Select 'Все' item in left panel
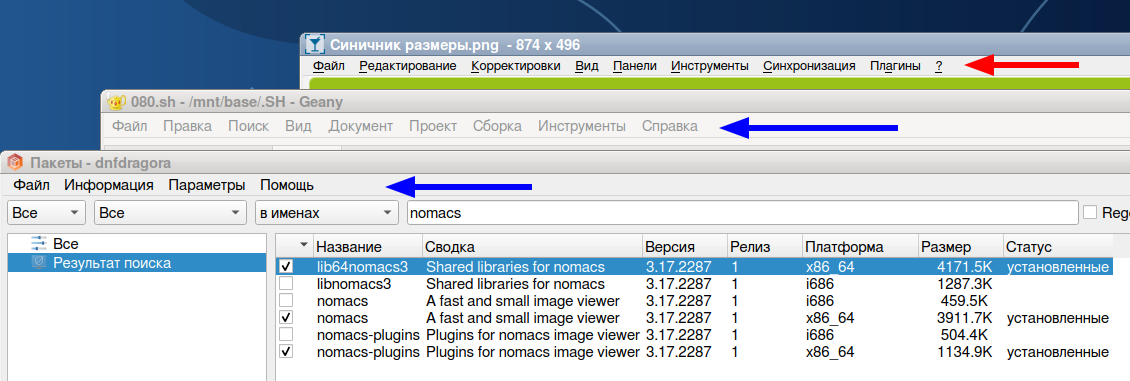The width and height of the screenshot is (1130, 381). pyautogui.click(x=137, y=244)
